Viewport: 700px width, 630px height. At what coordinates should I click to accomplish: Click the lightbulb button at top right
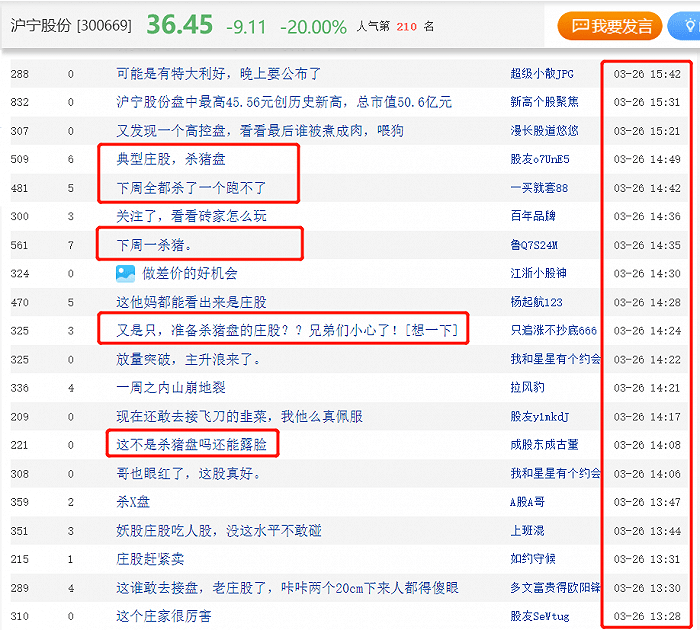688,25
